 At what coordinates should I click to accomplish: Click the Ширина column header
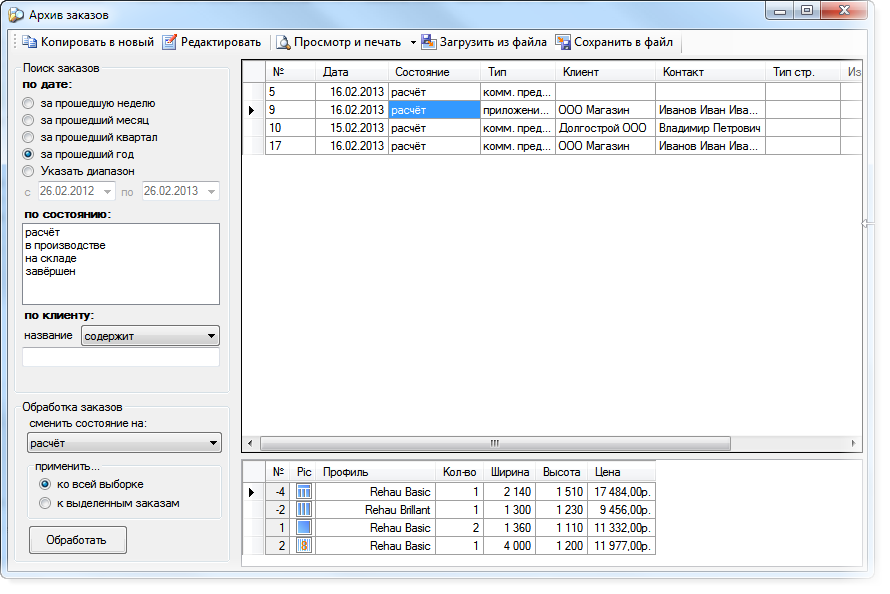[509, 472]
